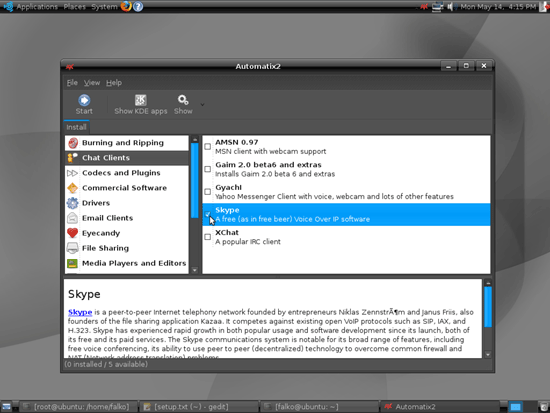Click the Automatix2 taskbar button
This screenshot has width=550, height=413.
tap(441, 407)
